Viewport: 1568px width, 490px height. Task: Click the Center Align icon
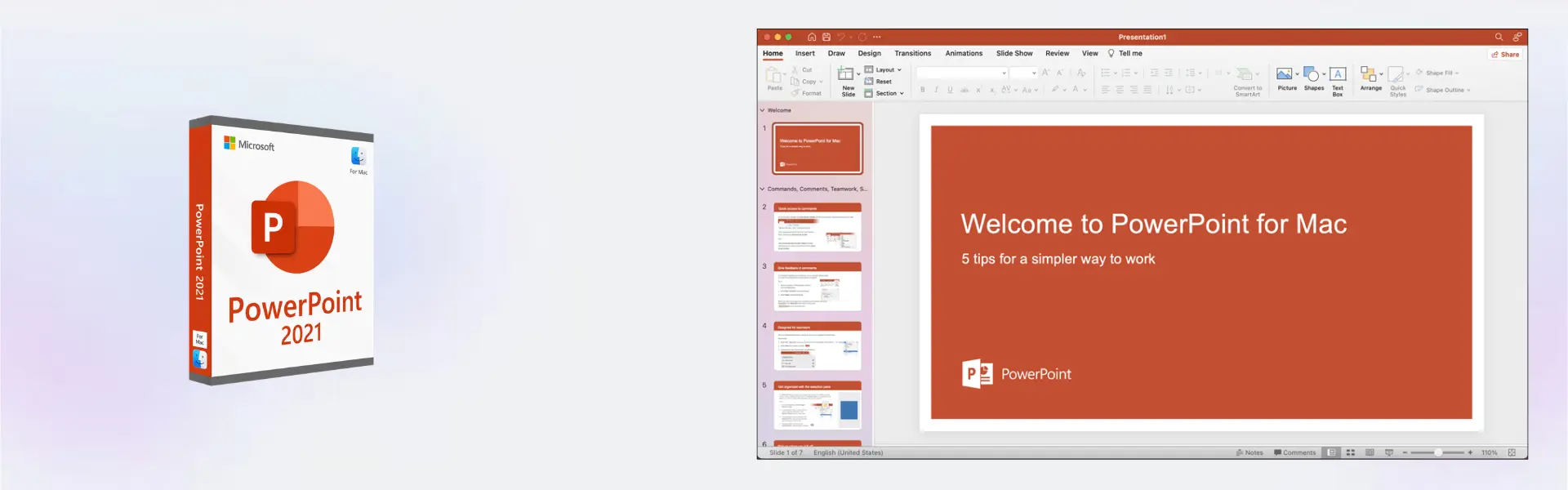pyautogui.click(x=1120, y=90)
